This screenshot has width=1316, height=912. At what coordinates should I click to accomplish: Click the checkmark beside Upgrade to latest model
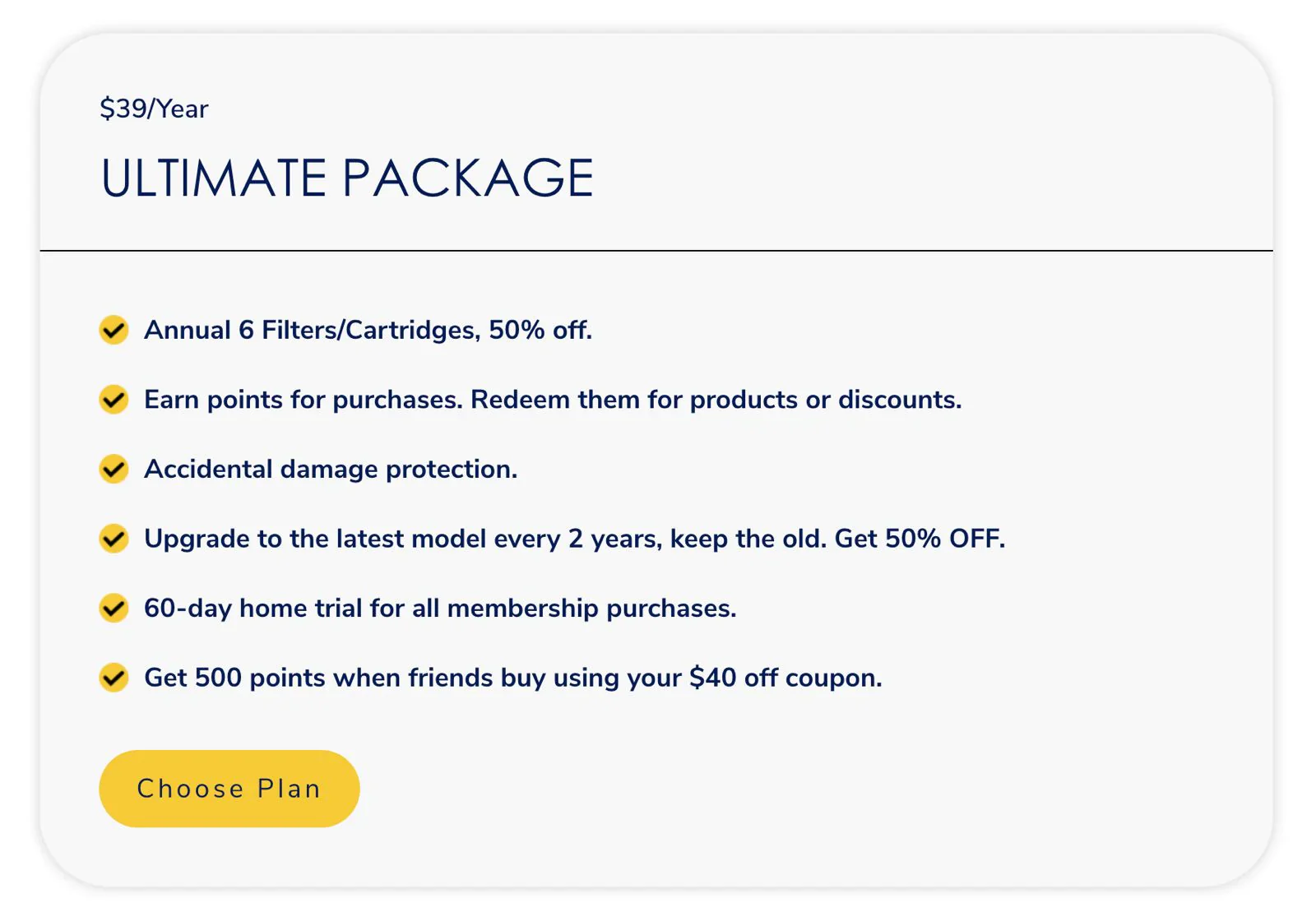(114, 539)
